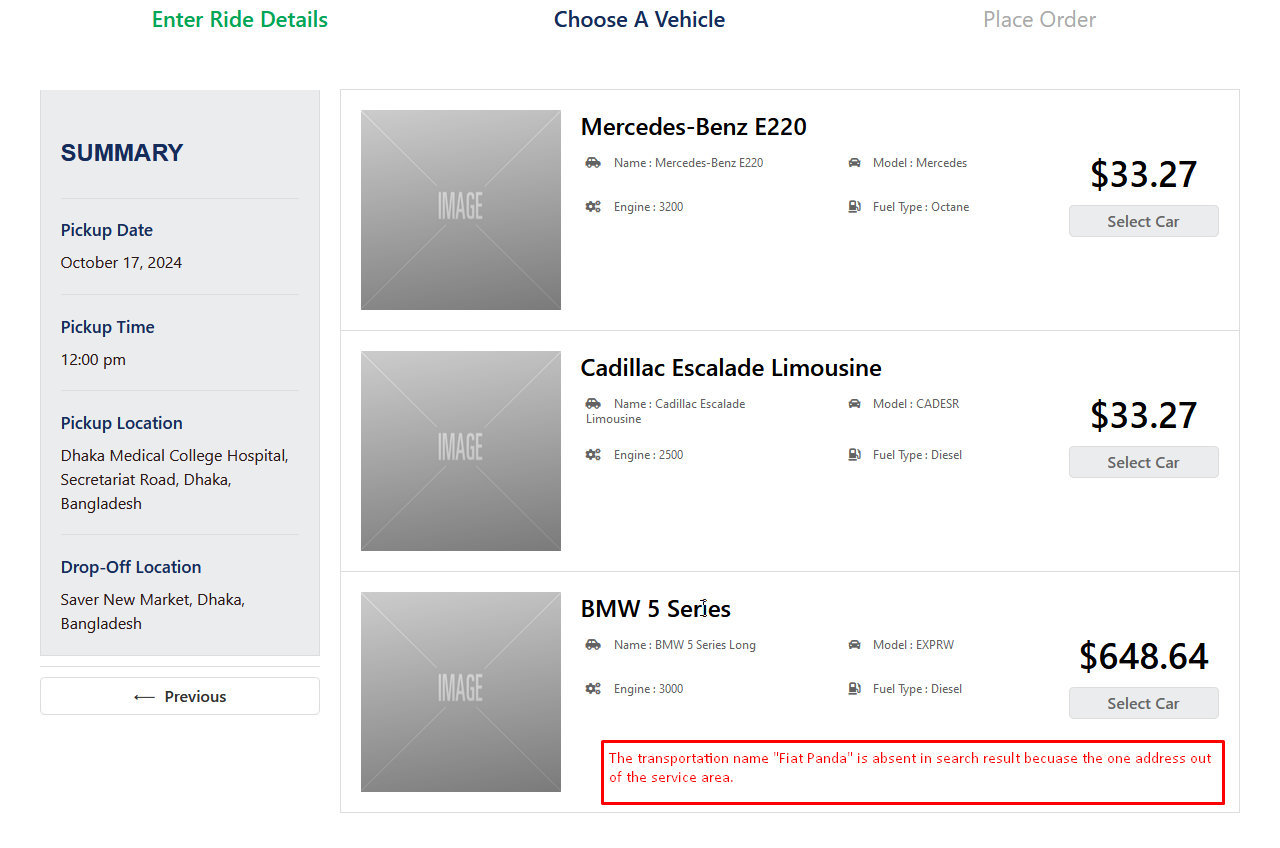Click car icon beside Name BMW 5 Series Long
This screenshot has width=1280, height=848.
(593, 645)
